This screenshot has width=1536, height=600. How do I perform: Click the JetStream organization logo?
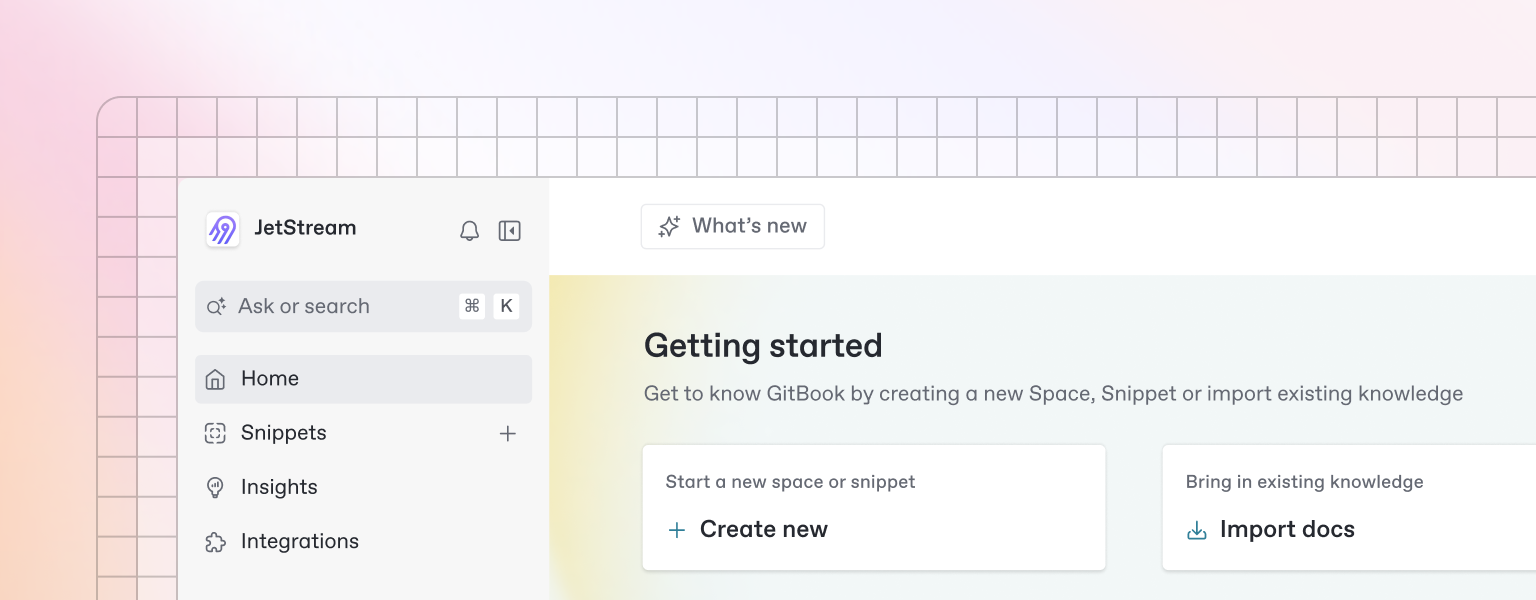pyautogui.click(x=222, y=229)
